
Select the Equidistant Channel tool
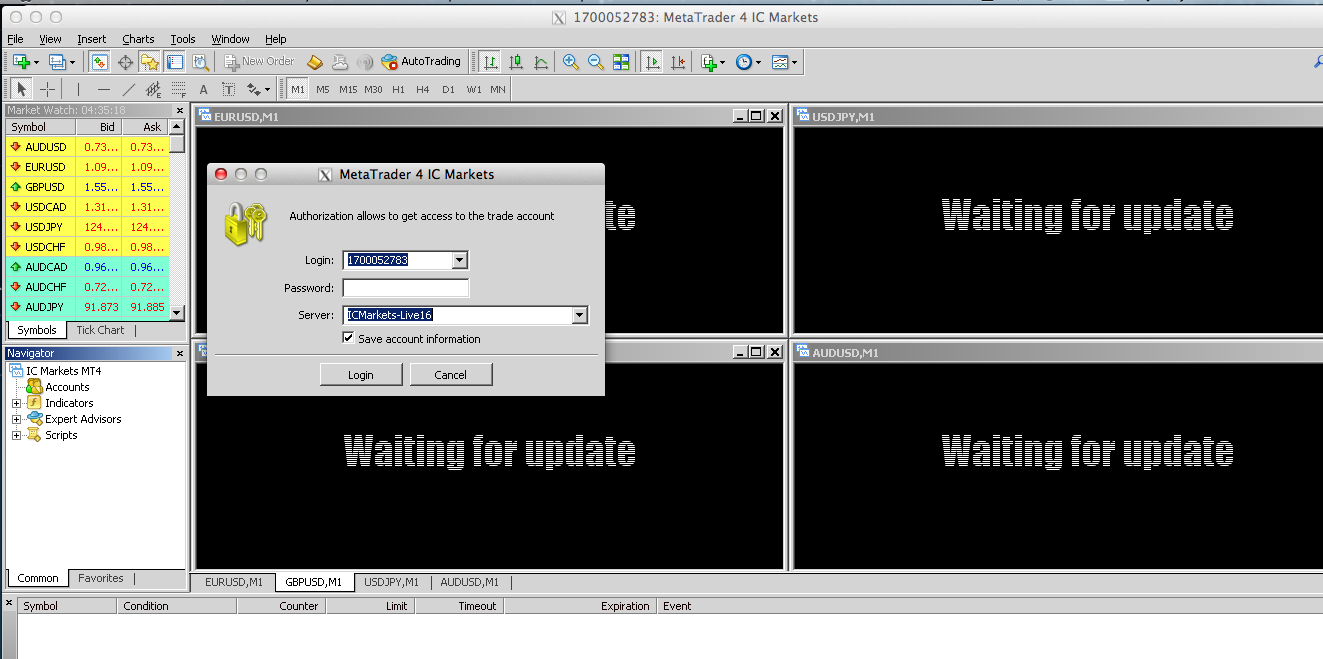pos(153,89)
